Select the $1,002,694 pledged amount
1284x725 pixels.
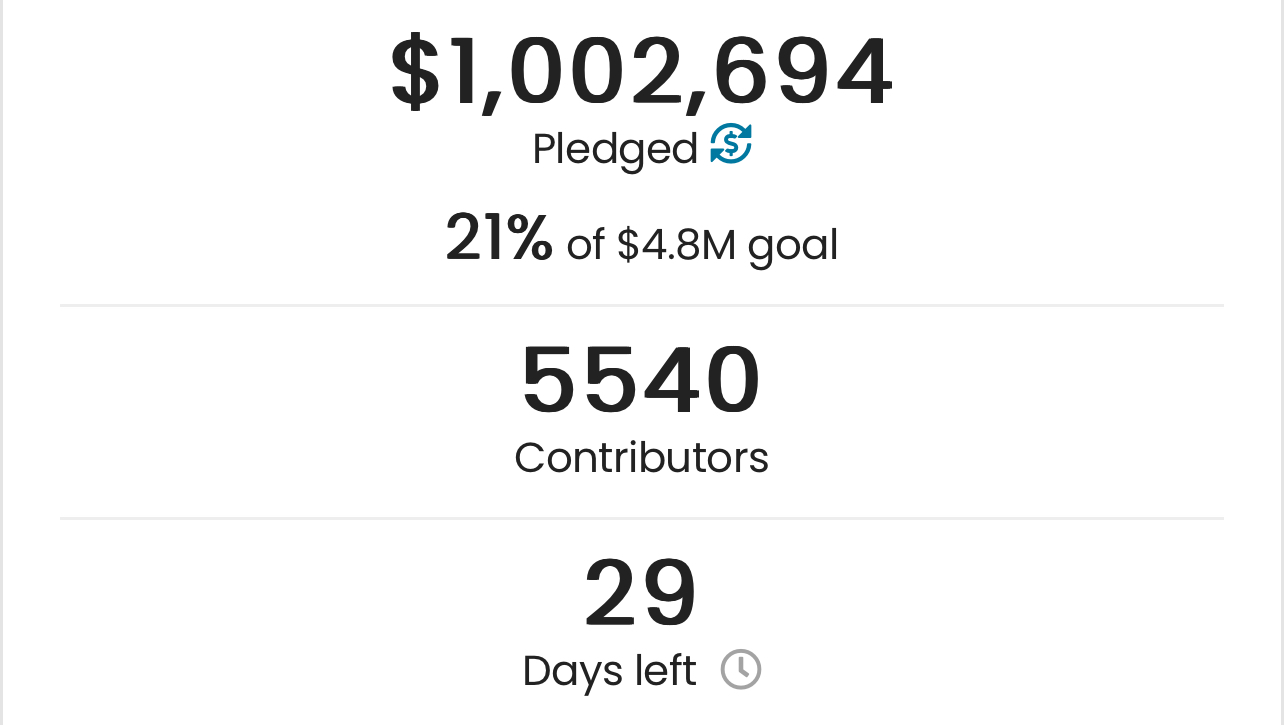pyautogui.click(x=641, y=74)
